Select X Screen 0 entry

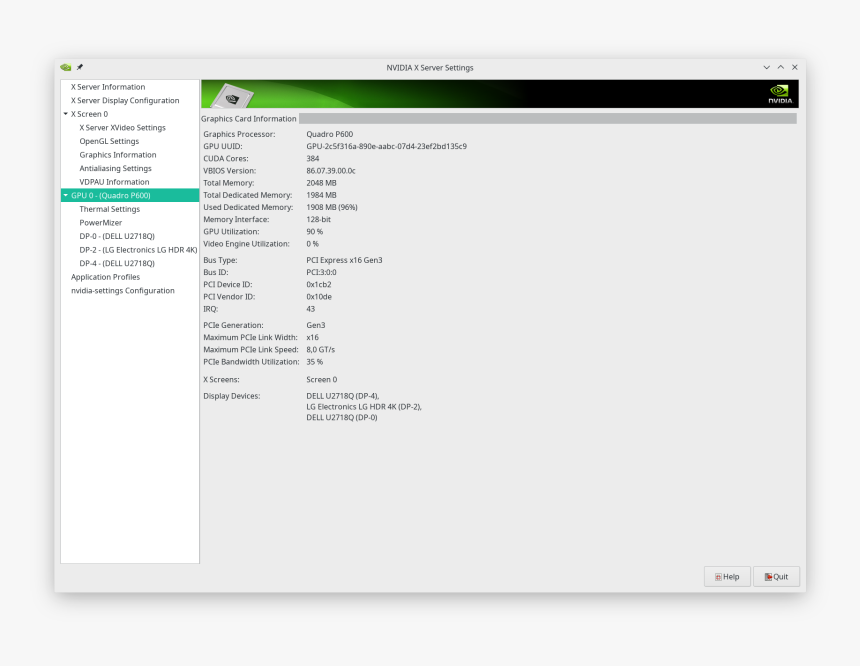point(89,114)
